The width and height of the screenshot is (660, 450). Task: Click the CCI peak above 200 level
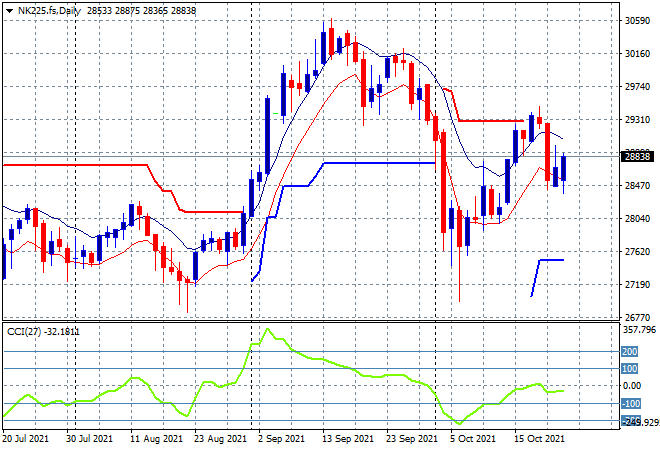coord(267,330)
